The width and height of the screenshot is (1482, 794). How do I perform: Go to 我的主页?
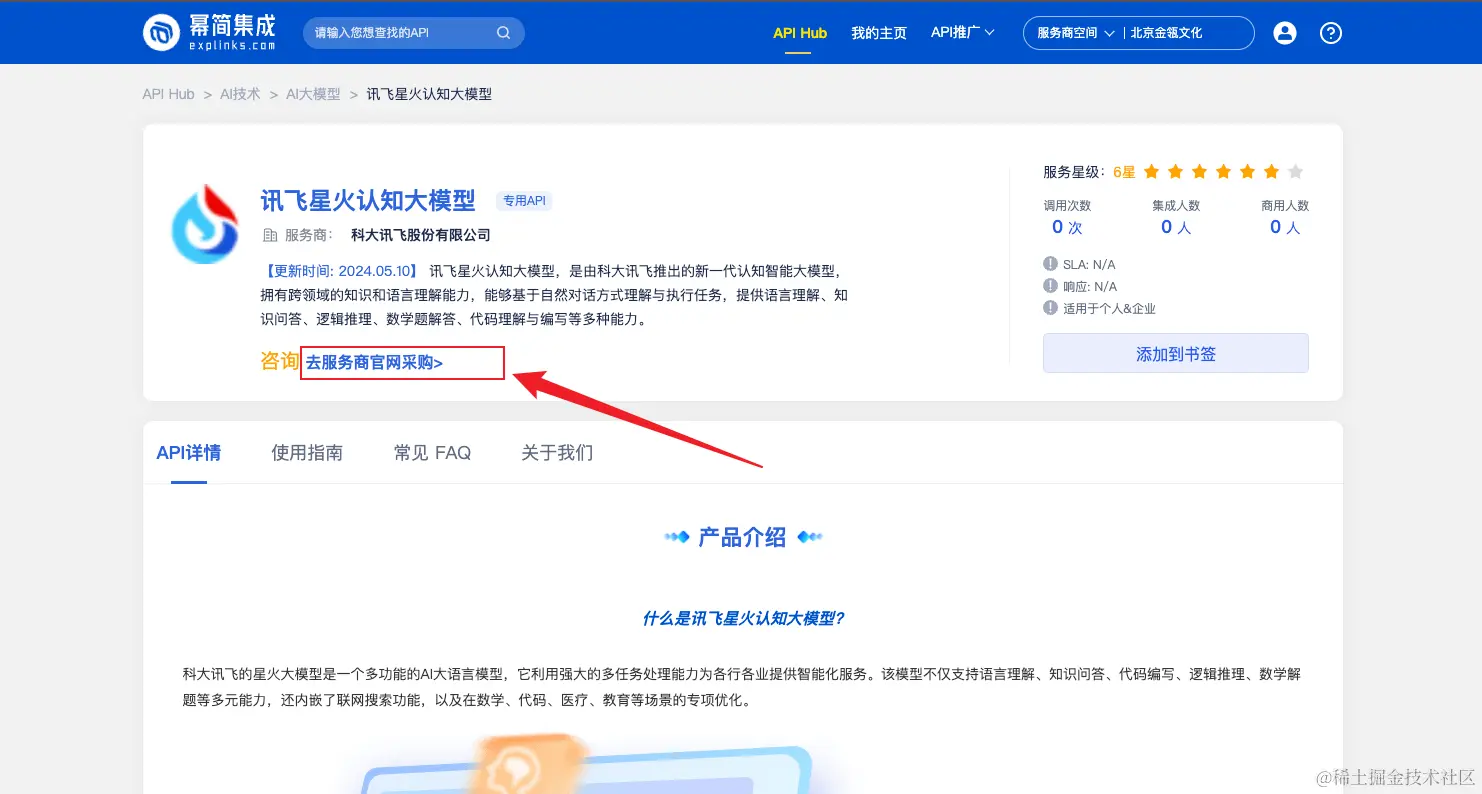(878, 33)
